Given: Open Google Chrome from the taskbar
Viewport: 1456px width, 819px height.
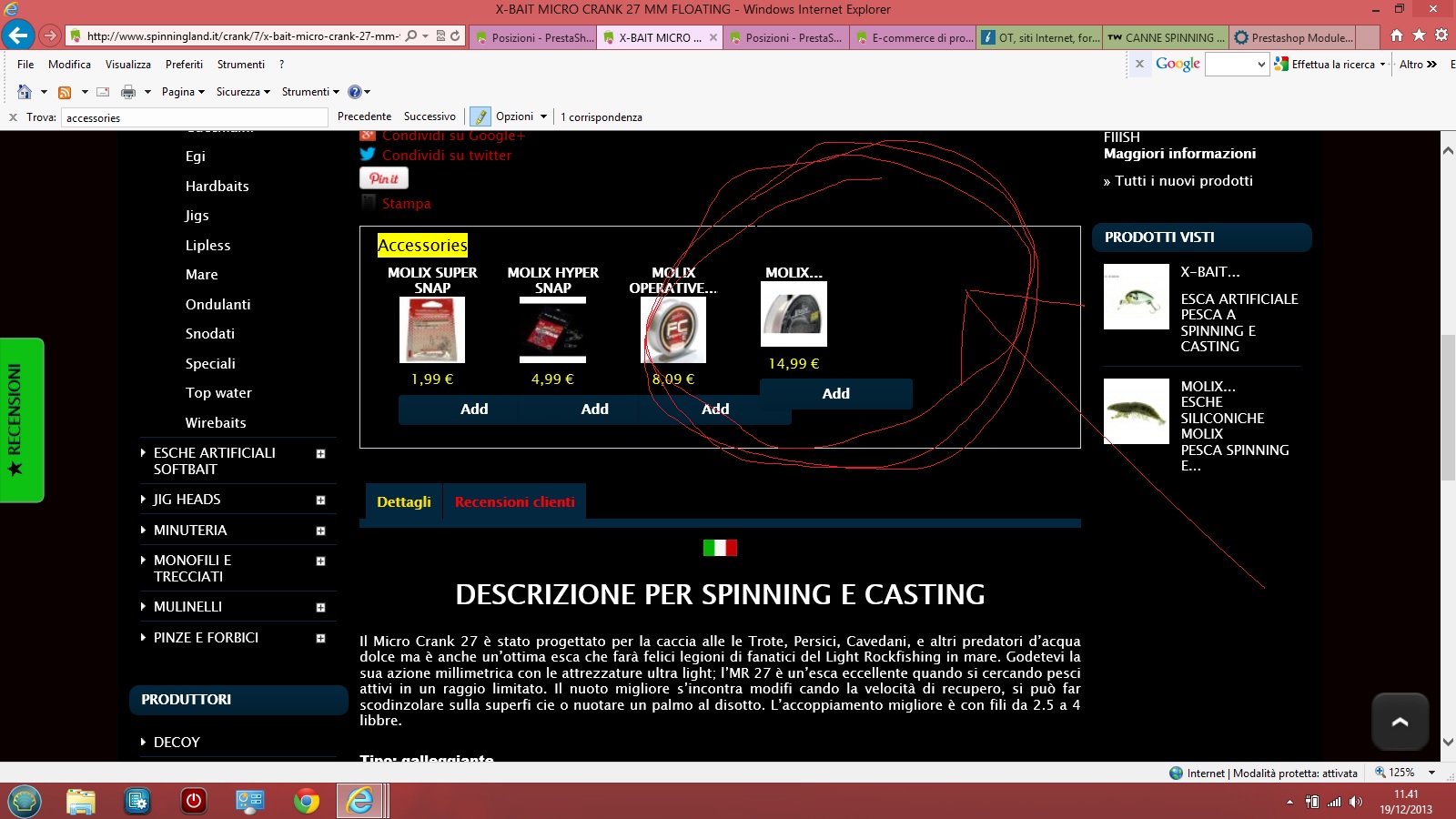Looking at the screenshot, I should click(x=307, y=801).
